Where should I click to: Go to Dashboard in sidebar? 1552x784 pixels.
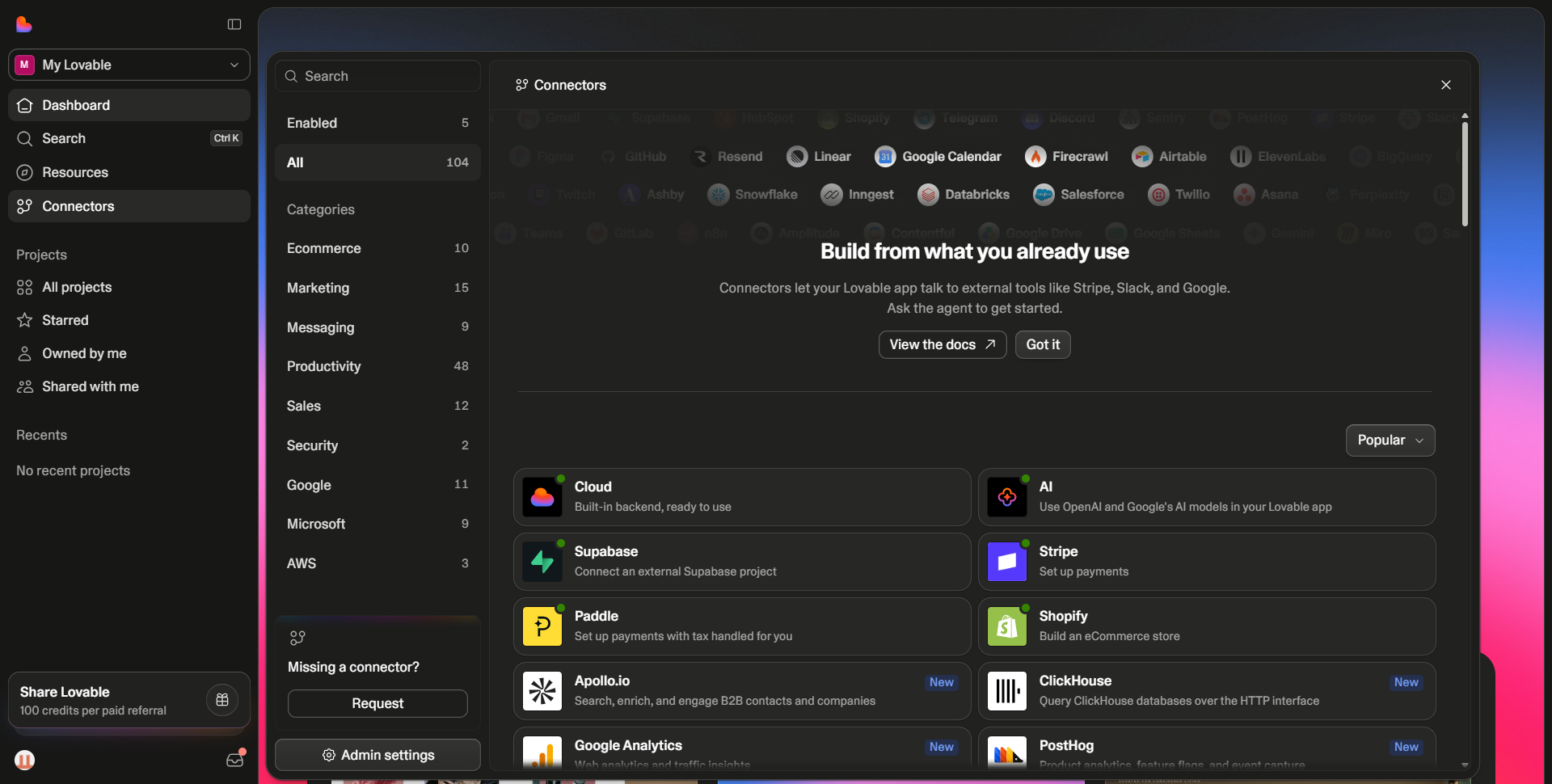click(129, 105)
